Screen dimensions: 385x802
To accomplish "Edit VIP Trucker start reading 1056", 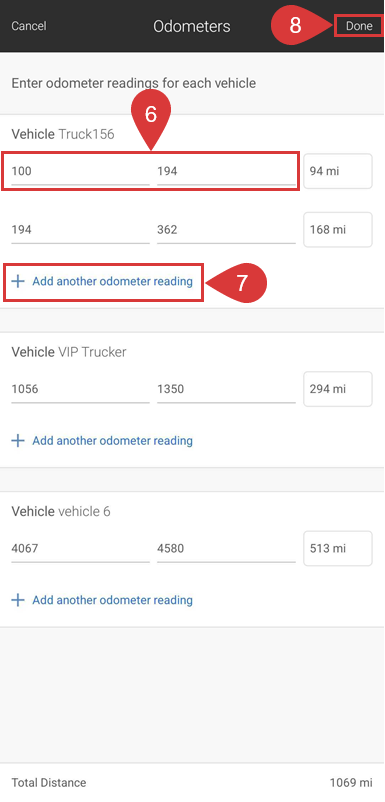I will click(80, 389).
